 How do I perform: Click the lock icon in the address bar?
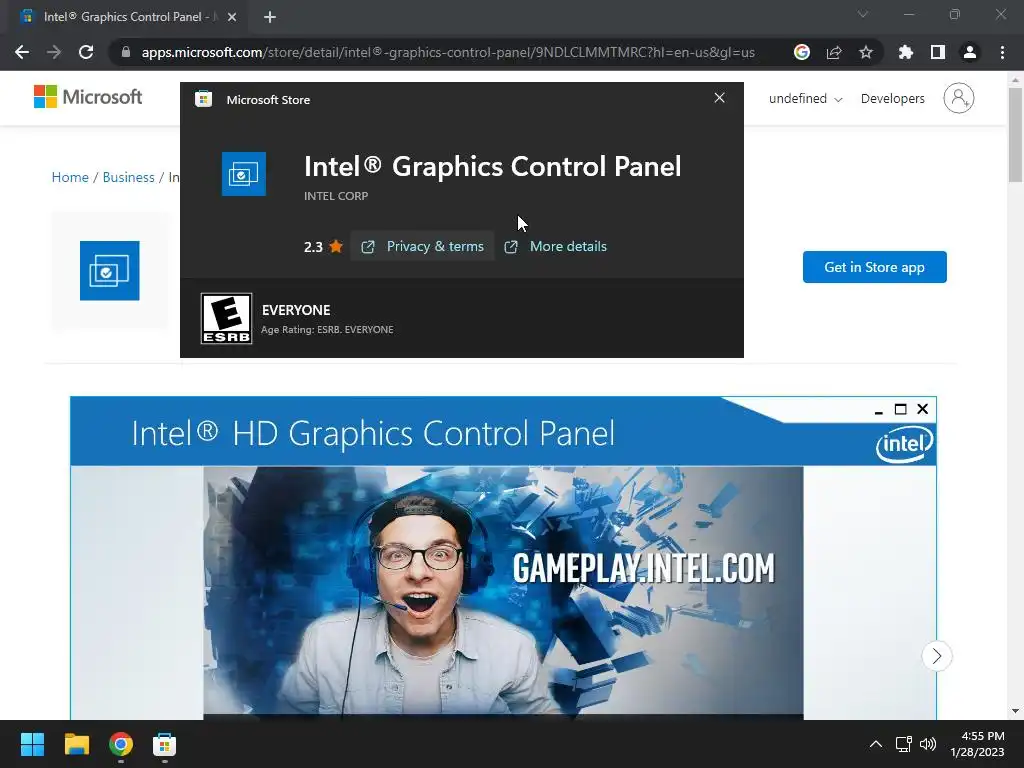click(126, 52)
